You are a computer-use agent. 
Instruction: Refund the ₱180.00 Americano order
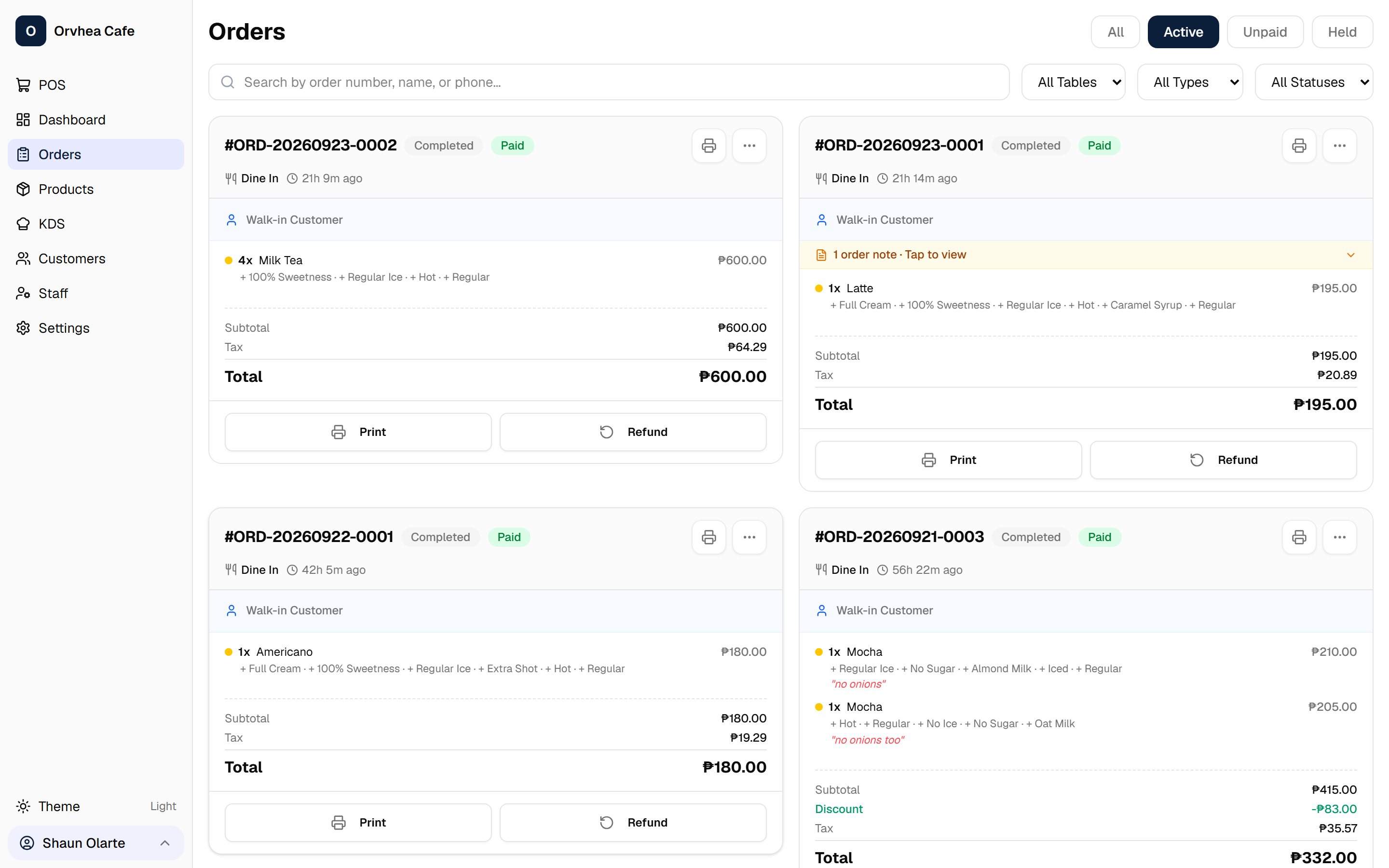tap(633, 823)
